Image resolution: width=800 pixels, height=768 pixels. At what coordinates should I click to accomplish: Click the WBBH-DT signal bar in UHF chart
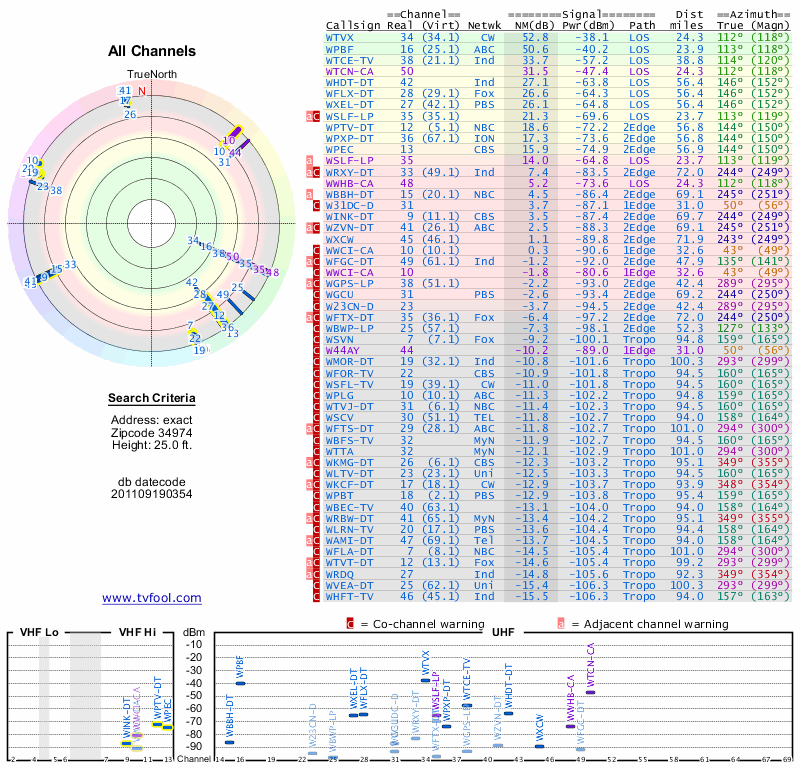(x=229, y=742)
